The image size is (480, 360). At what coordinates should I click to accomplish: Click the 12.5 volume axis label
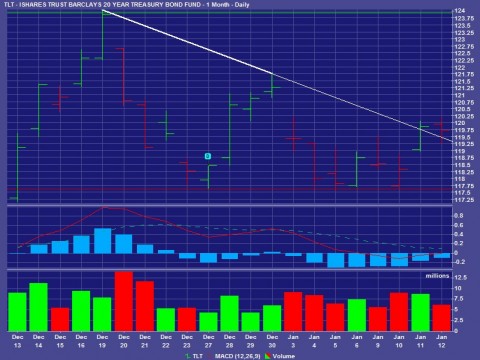point(460,277)
